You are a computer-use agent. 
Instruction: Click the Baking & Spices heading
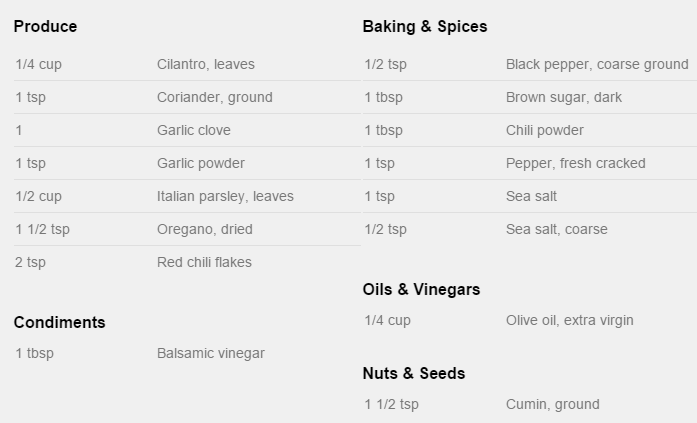click(424, 27)
